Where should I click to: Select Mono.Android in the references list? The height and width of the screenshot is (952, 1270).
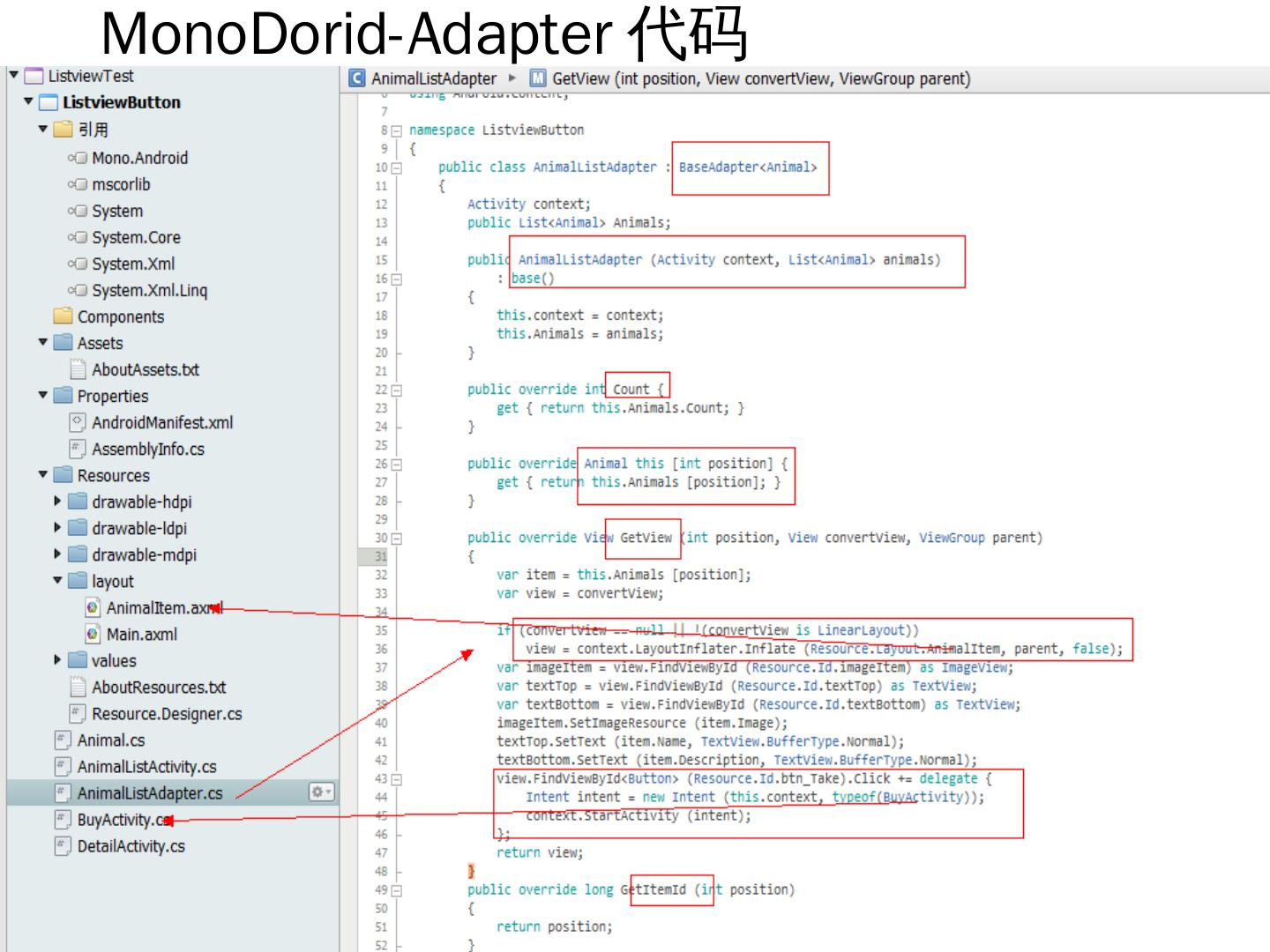(140, 158)
